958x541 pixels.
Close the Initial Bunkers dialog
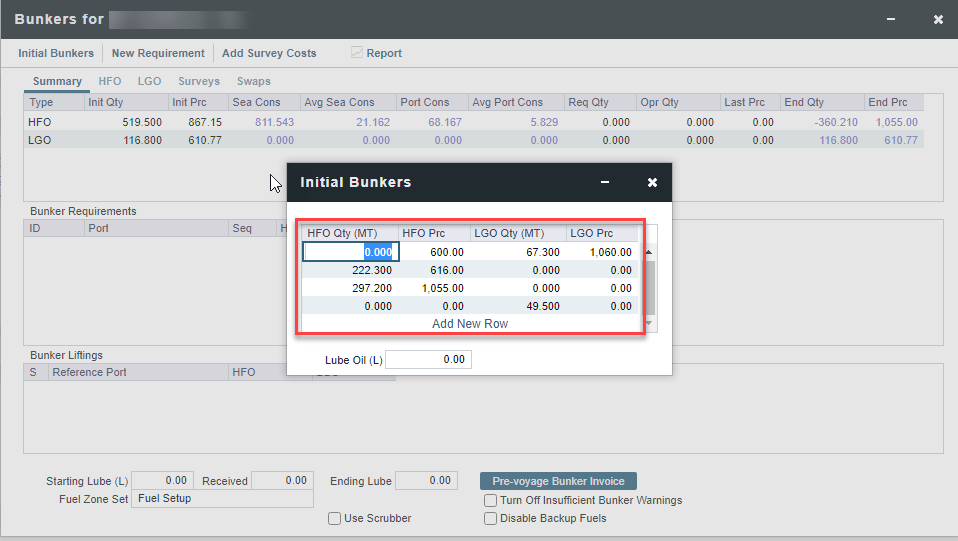652,183
